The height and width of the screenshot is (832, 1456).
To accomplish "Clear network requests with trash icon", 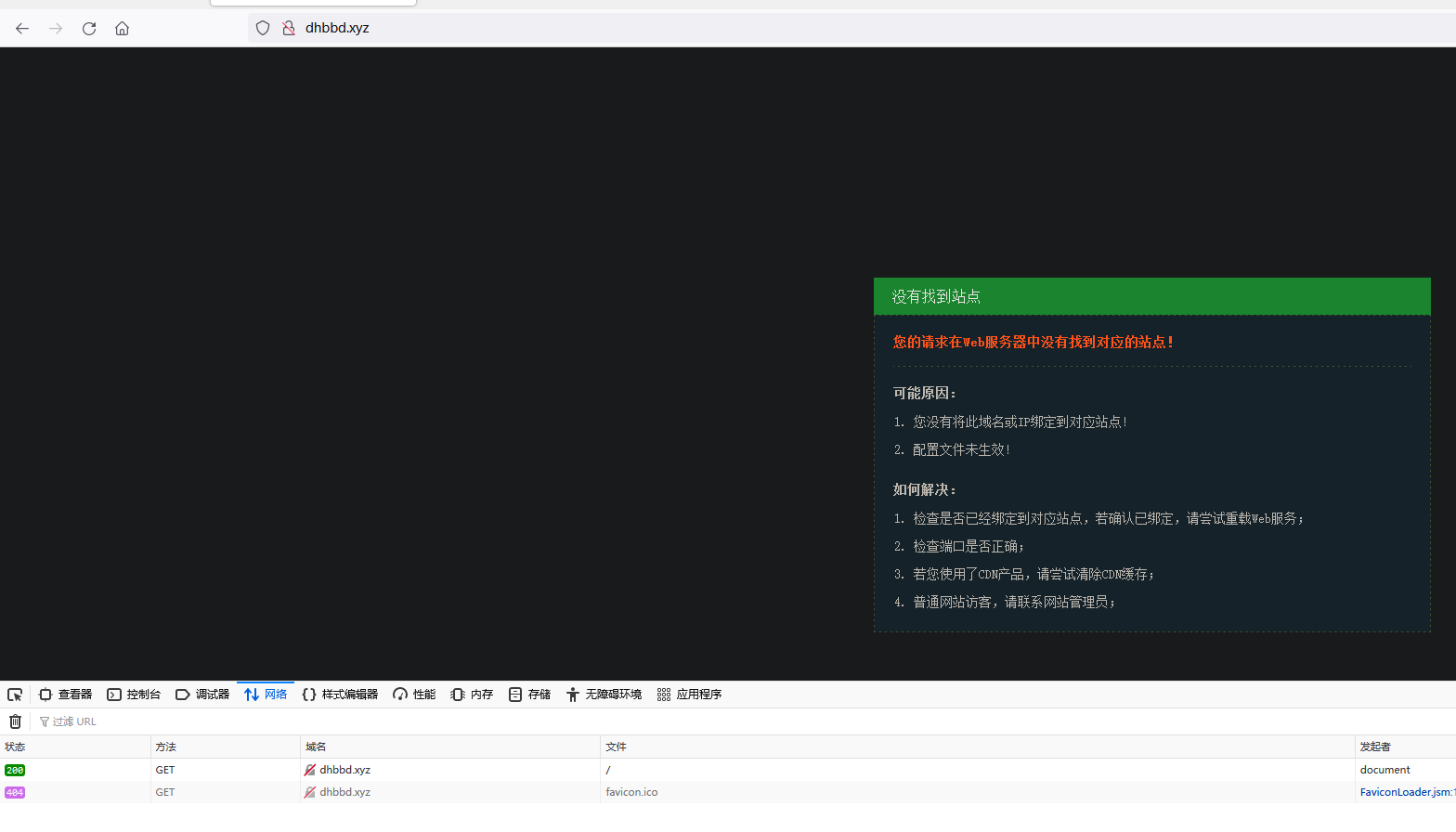I will pyautogui.click(x=15, y=721).
